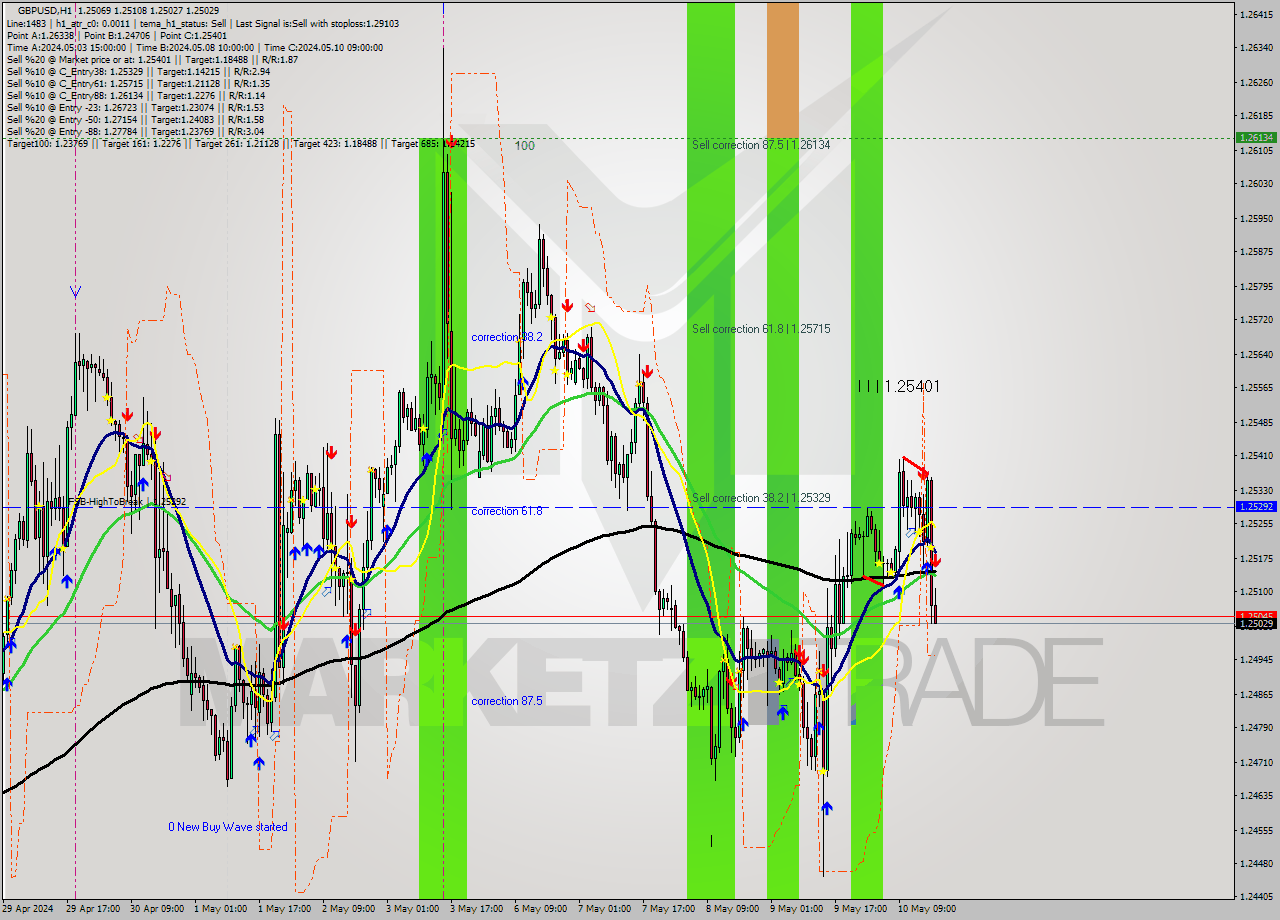Click the 1.25410 price axis value
Screen dimensions: 1280x920
(1256, 456)
